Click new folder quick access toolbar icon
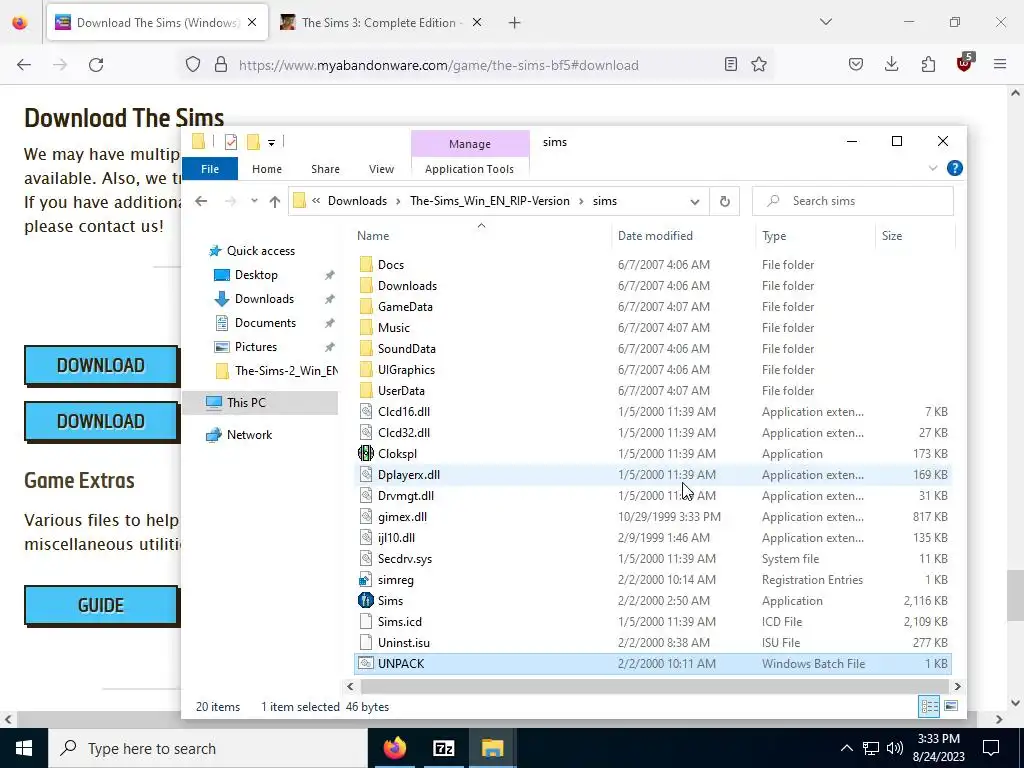 [253, 142]
